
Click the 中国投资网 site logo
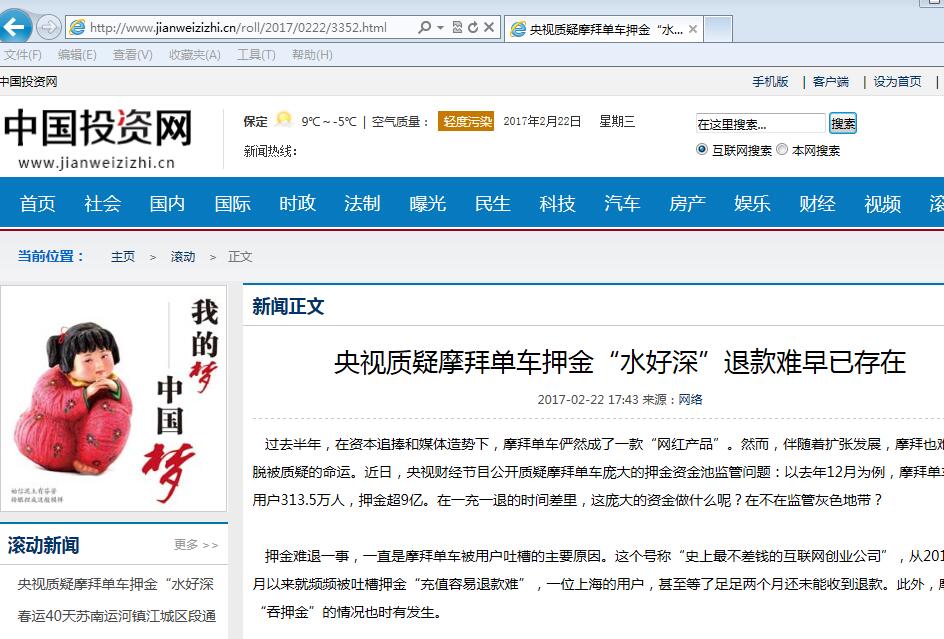97,139
